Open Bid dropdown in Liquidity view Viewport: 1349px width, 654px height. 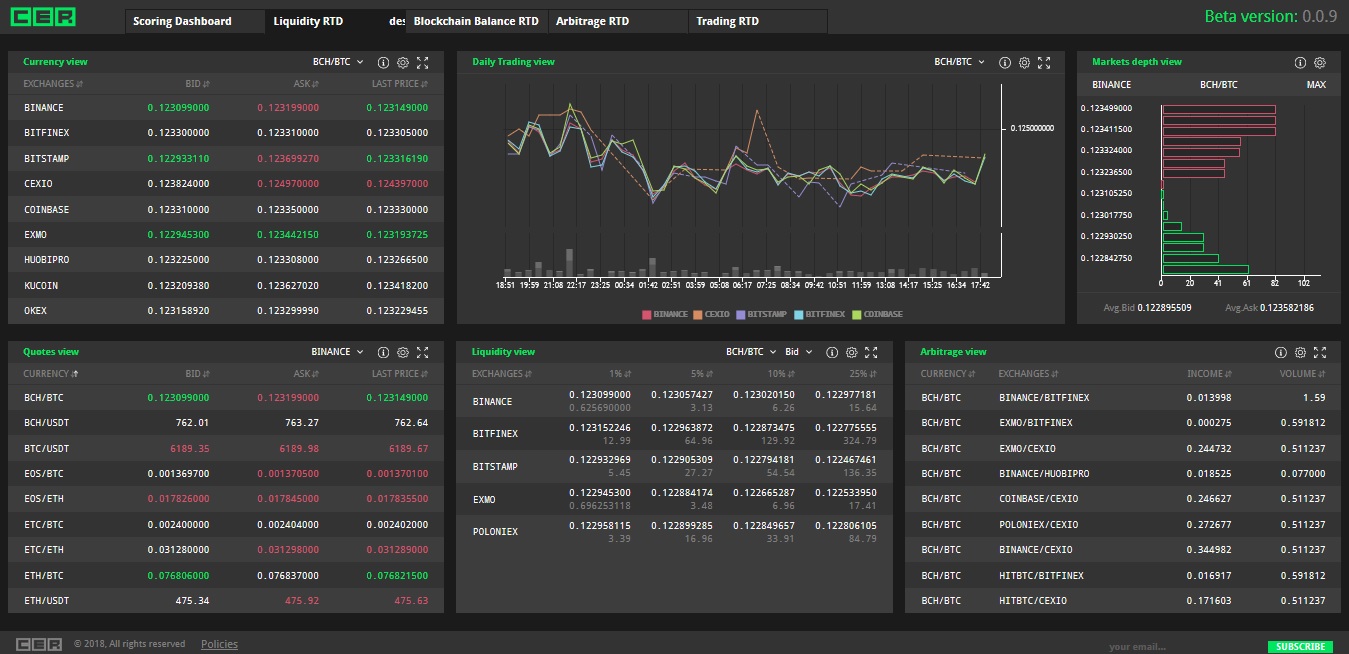click(x=798, y=352)
